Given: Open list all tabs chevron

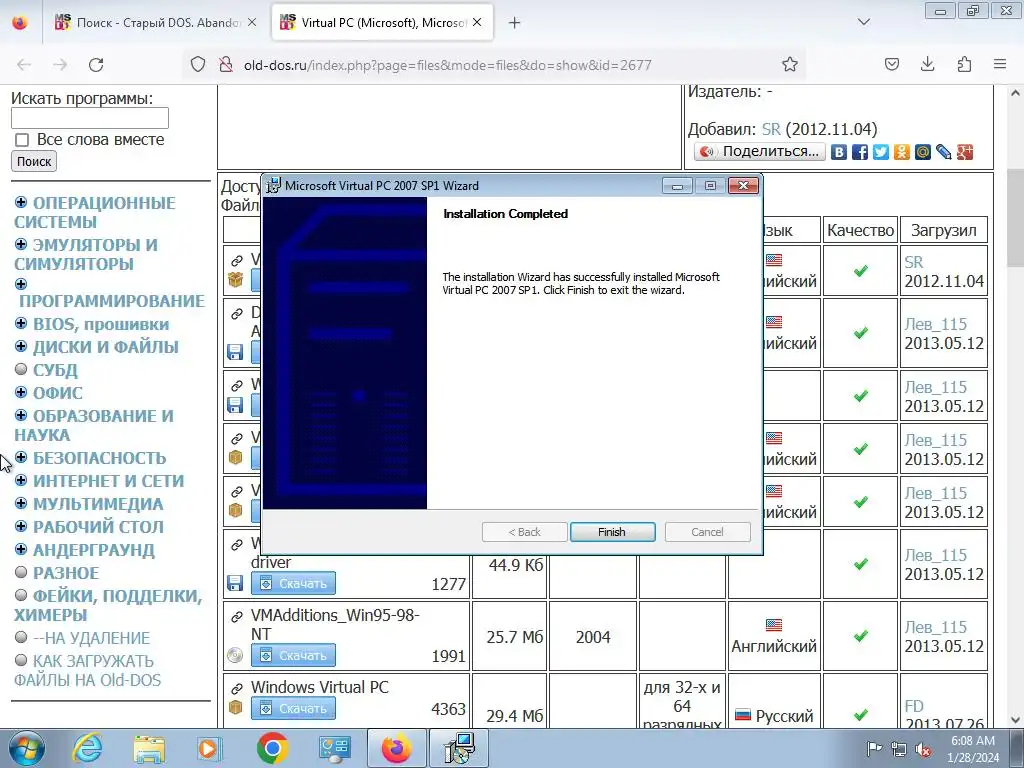Looking at the screenshot, I should coord(863,22).
